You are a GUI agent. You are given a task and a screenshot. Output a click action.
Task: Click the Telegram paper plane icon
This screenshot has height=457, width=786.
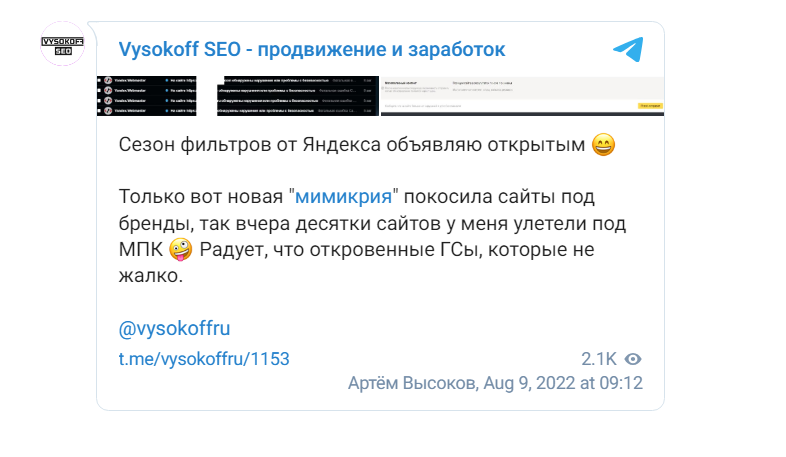coord(628,49)
